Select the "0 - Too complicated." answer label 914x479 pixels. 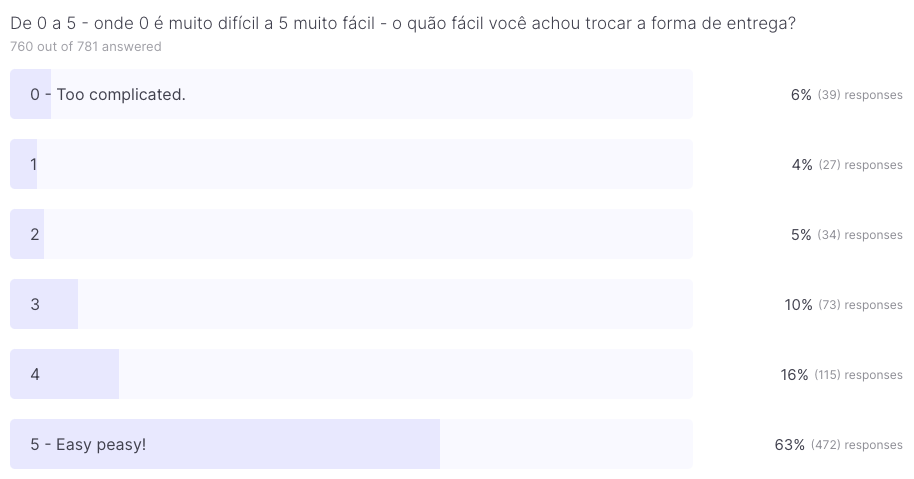click(108, 95)
